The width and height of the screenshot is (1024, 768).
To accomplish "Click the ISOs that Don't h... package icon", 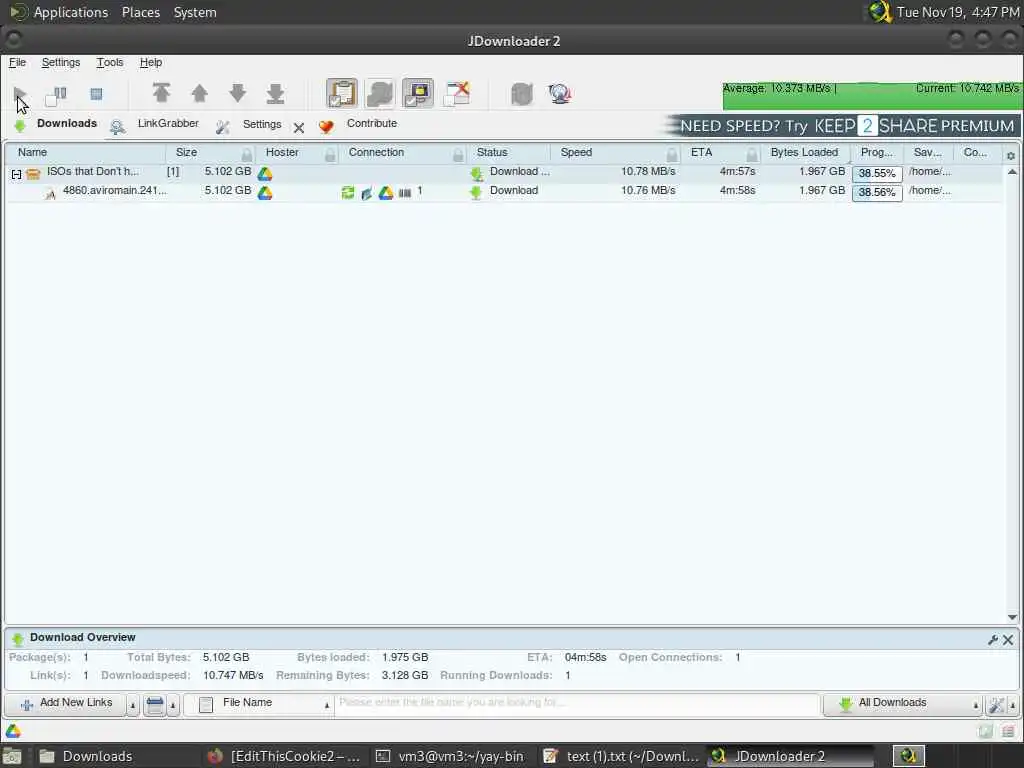I will pyautogui.click(x=33, y=174).
